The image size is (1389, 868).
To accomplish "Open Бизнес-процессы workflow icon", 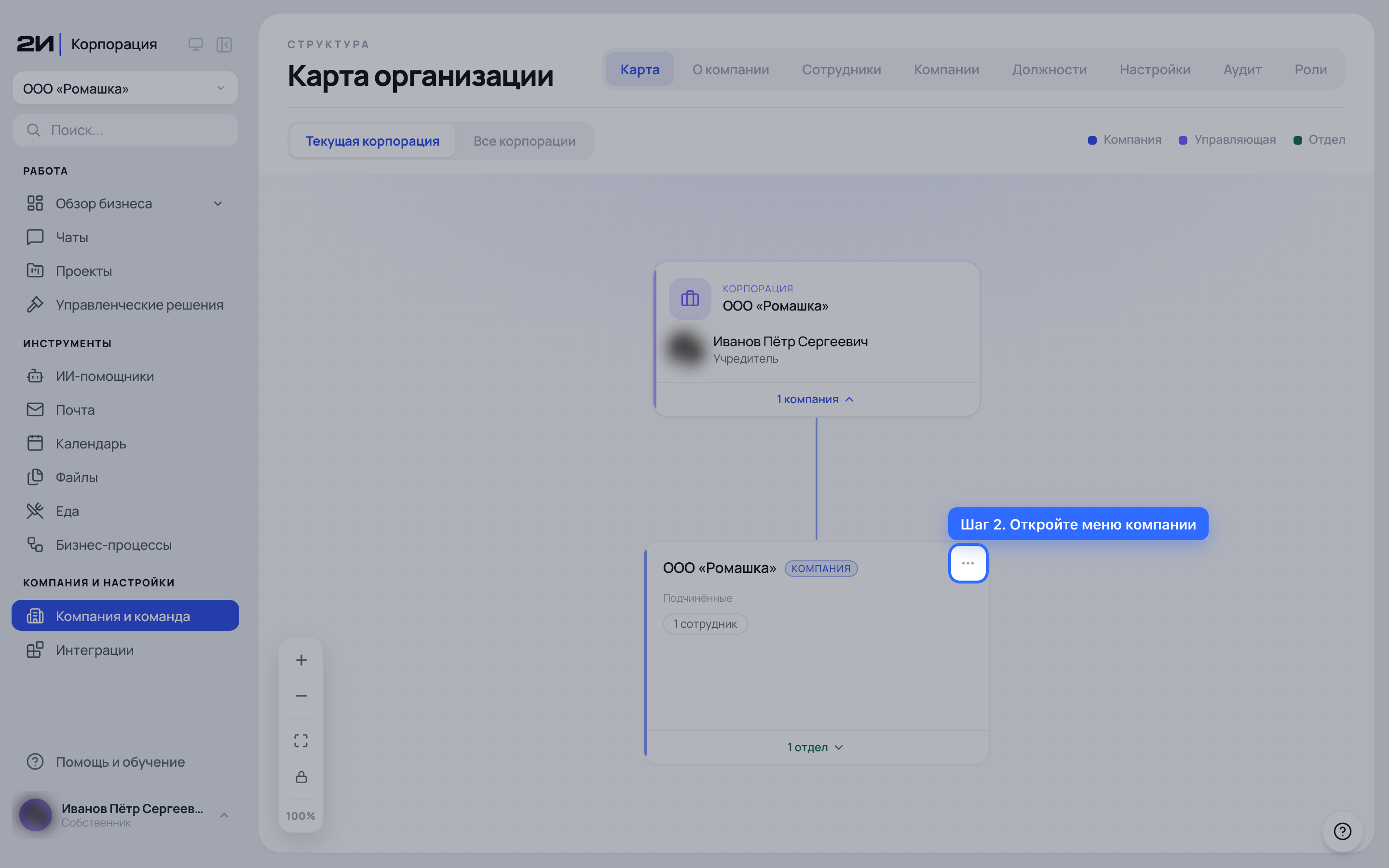I will pyautogui.click(x=35, y=544).
